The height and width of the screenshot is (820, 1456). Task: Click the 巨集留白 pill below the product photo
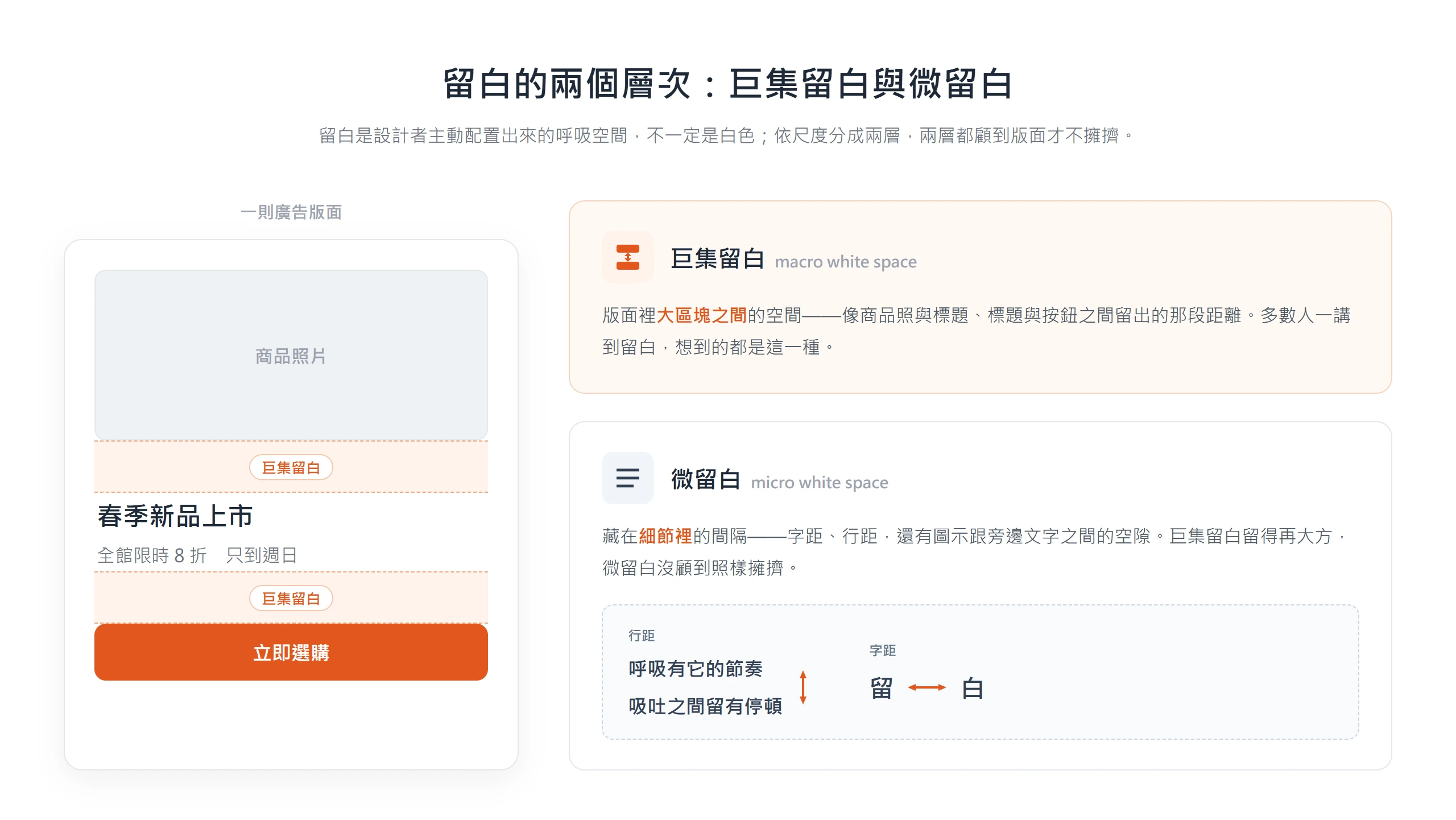[291, 467]
